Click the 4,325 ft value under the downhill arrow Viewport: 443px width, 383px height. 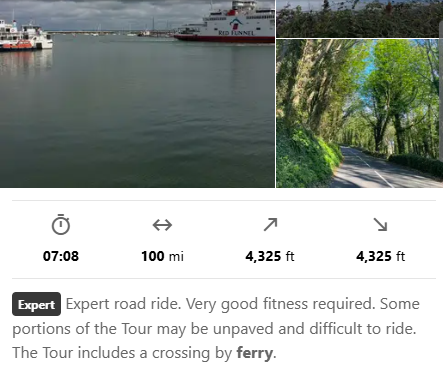tap(380, 256)
